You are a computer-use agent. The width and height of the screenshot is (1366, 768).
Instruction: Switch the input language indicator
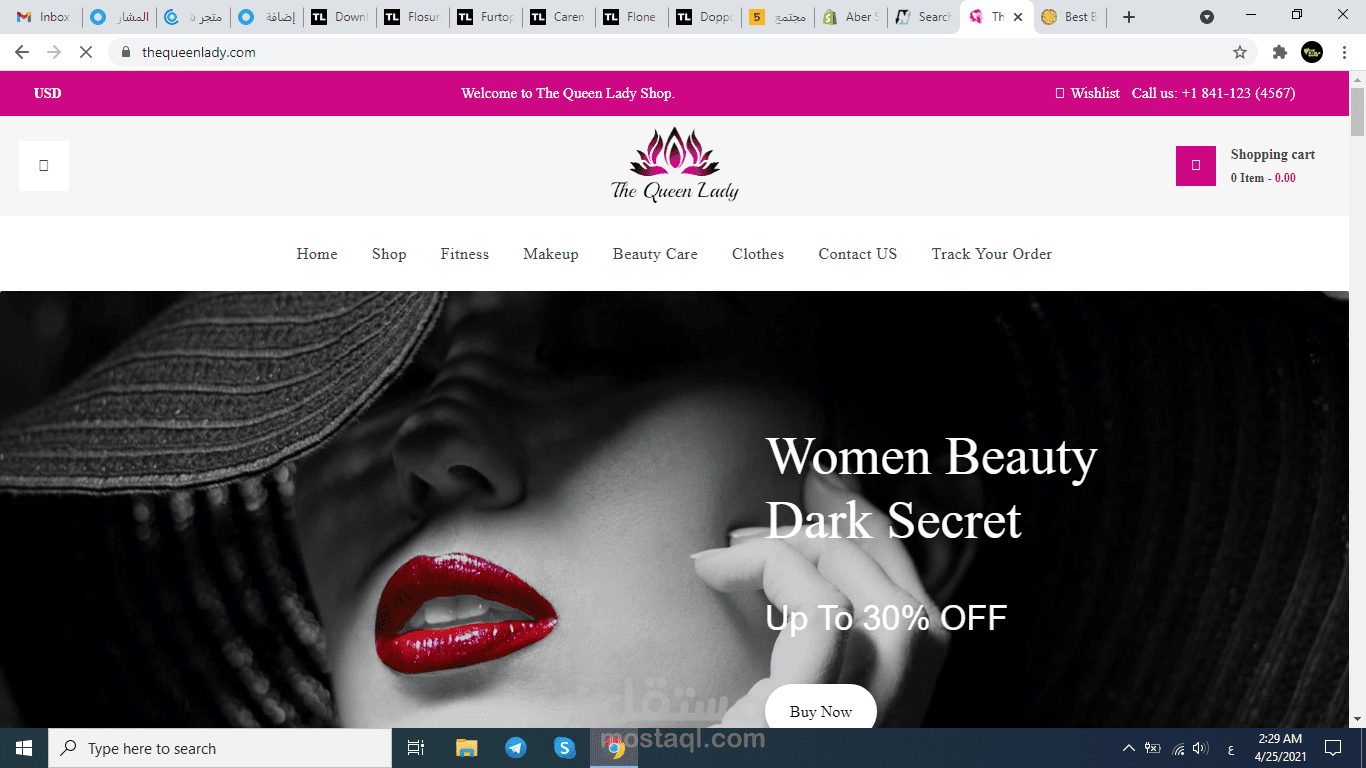tap(1231, 748)
